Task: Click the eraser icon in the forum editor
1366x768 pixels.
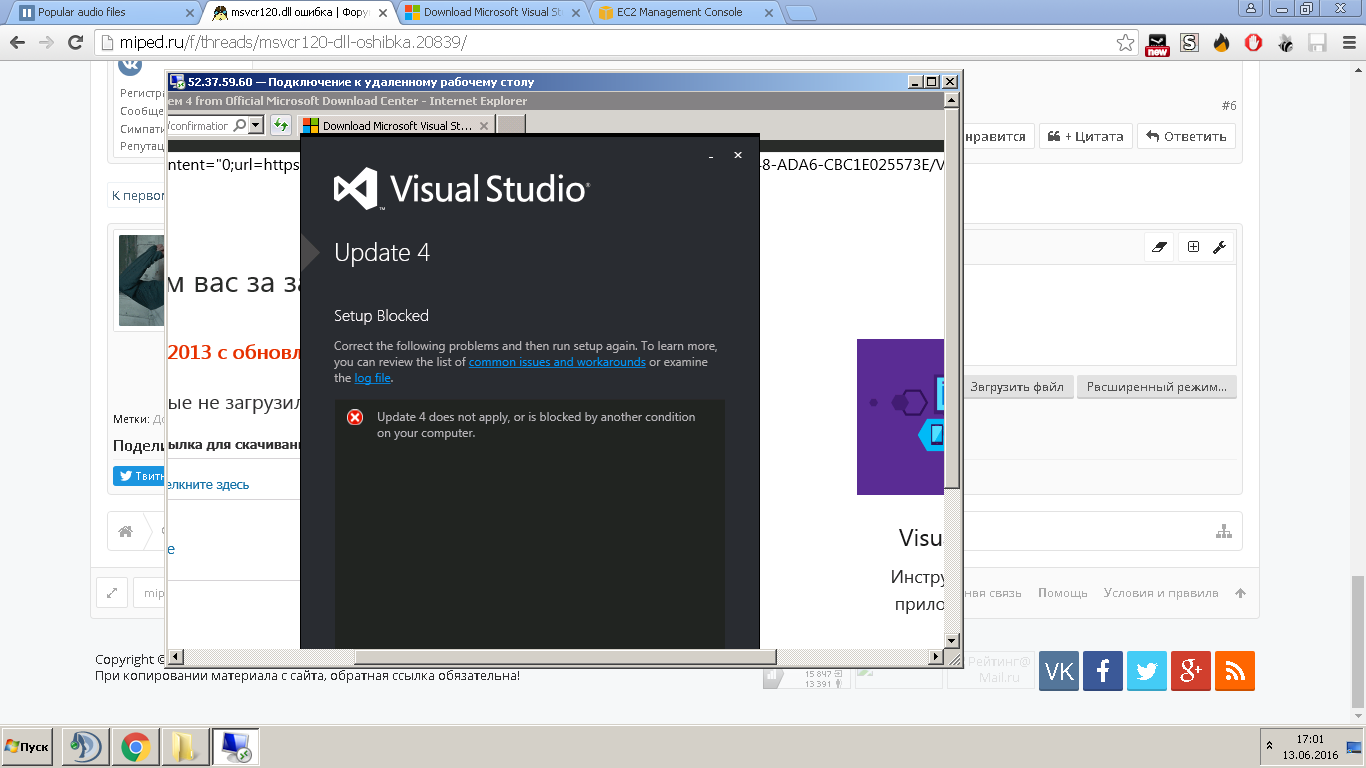Action: [x=1160, y=247]
